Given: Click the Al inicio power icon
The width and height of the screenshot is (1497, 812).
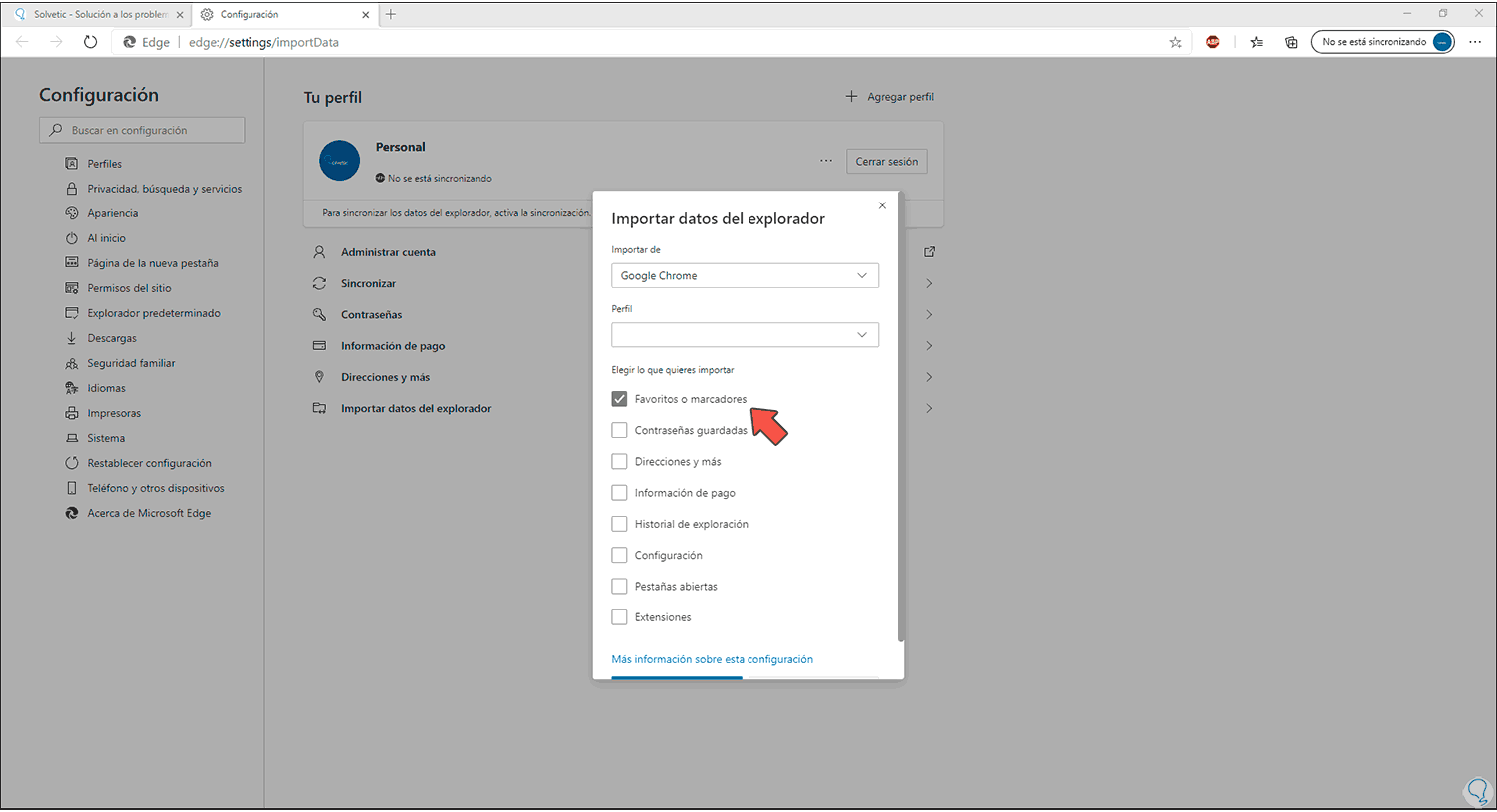Looking at the screenshot, I should pyautogui.click(x=71, y=238).
